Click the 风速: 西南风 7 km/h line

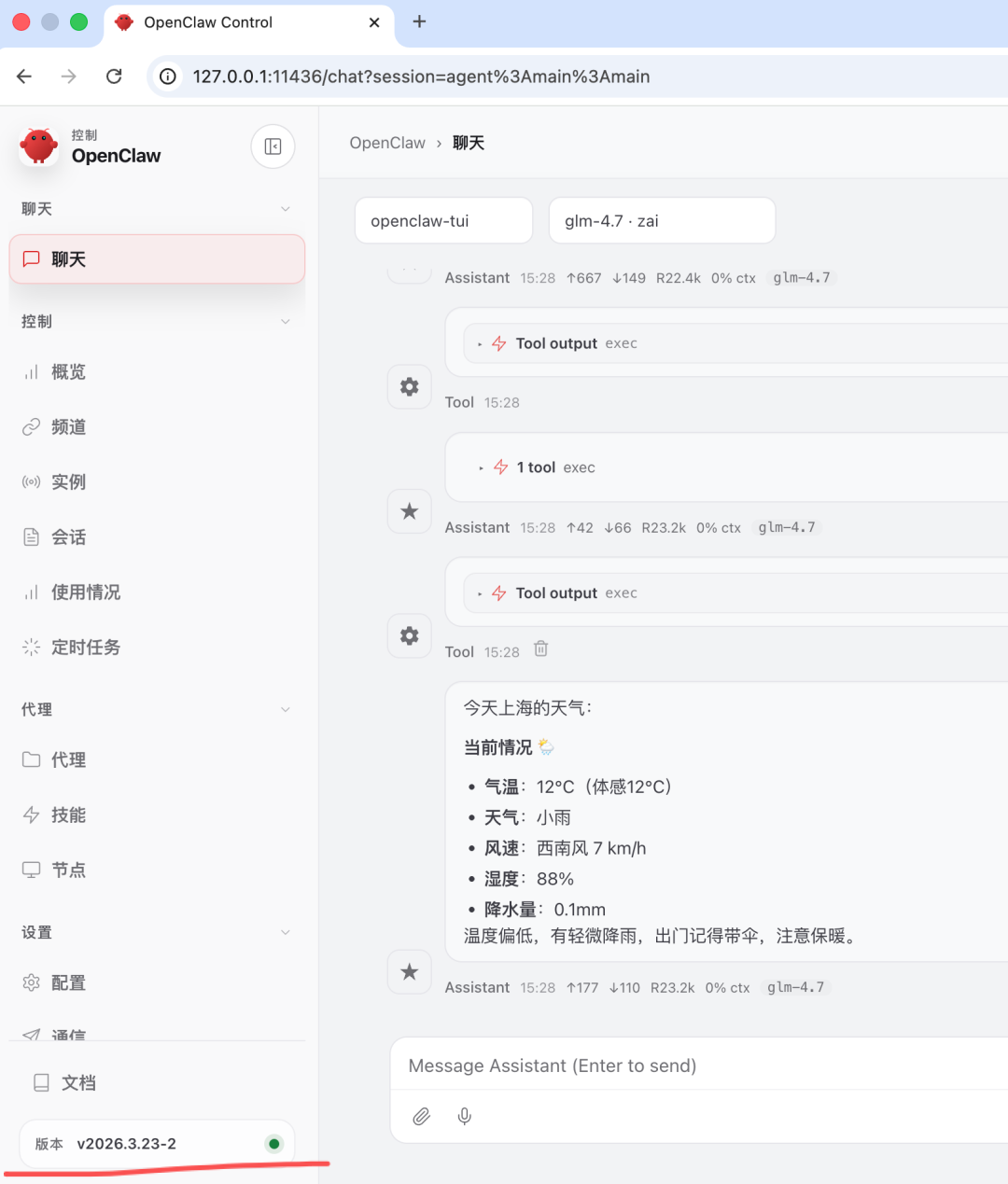565,848
